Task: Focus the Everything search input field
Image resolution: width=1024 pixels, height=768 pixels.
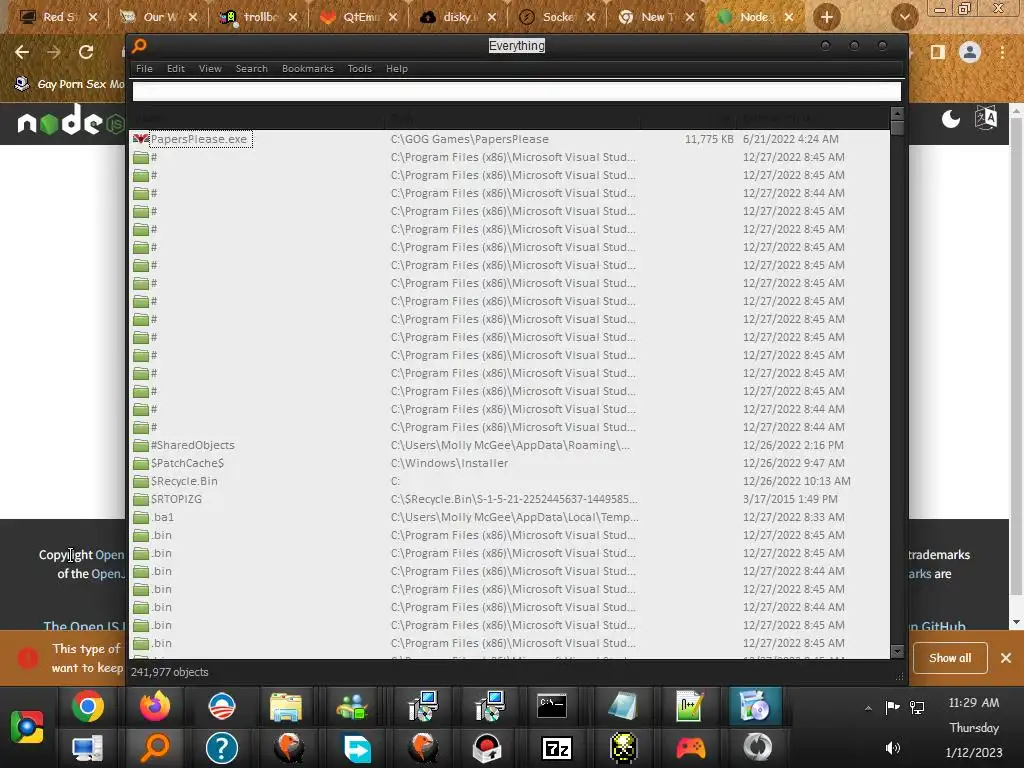Action: point(517,91)
